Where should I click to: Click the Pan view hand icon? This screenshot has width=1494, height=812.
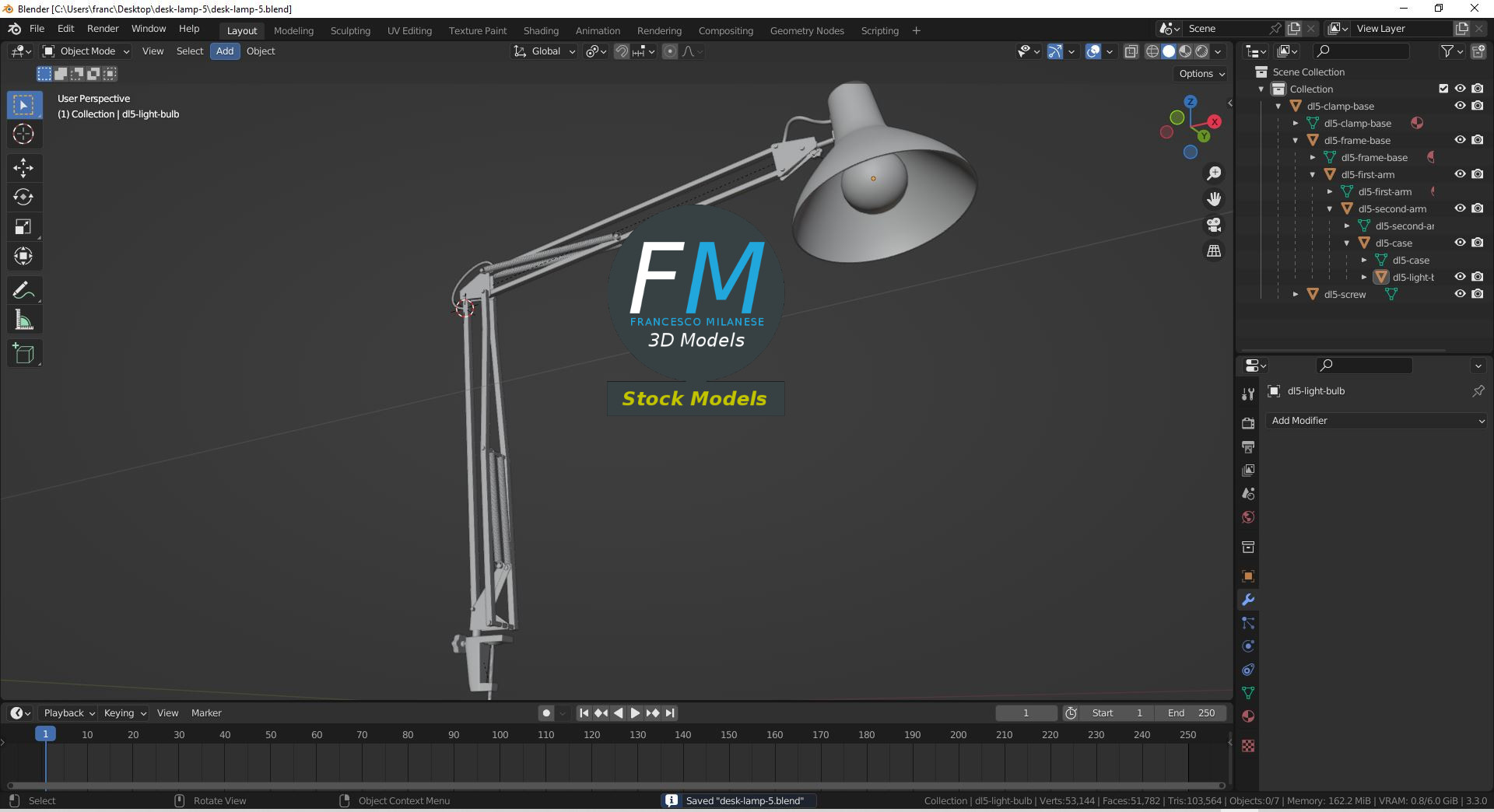[1214, 199]
